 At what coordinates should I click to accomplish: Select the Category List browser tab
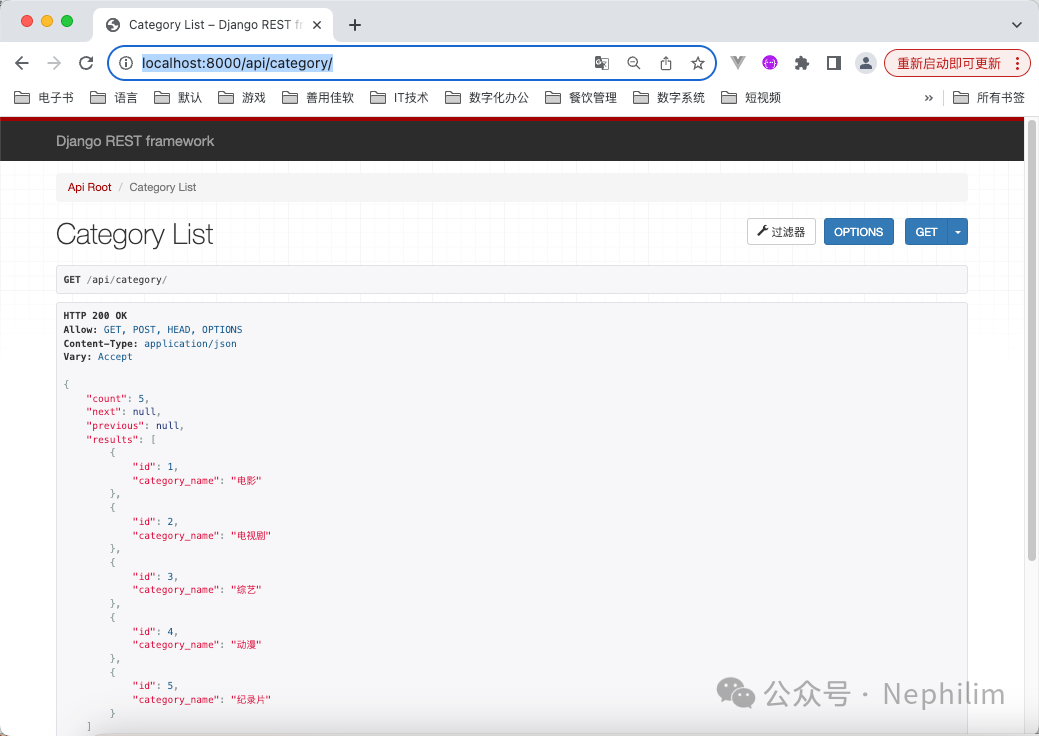(213, 25)
